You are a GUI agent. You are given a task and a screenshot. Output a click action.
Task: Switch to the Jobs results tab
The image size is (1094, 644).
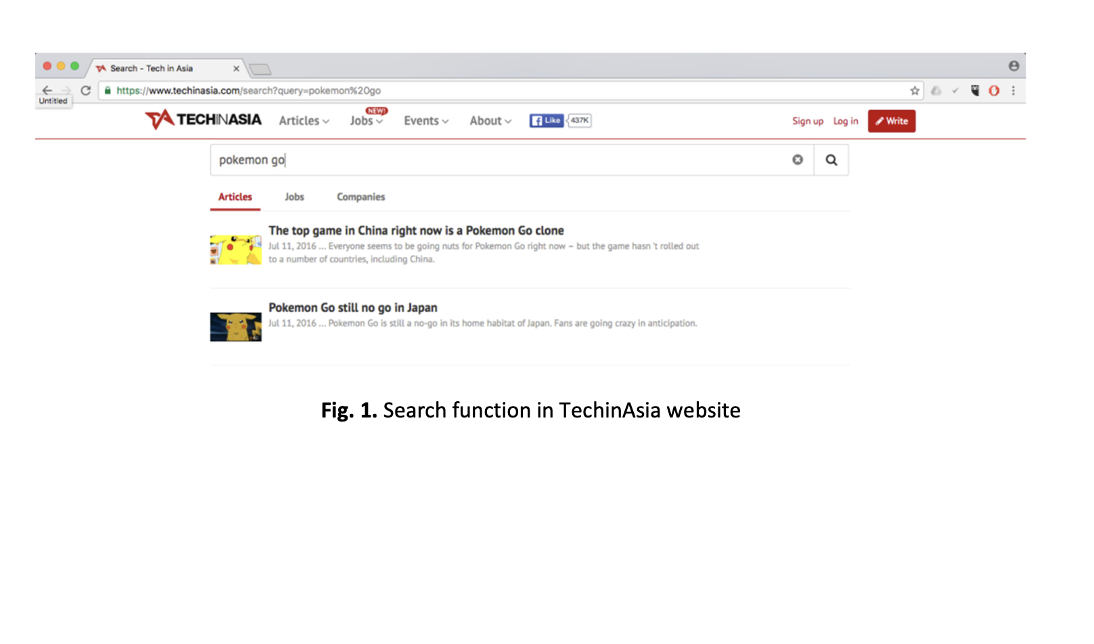[294, 197]
